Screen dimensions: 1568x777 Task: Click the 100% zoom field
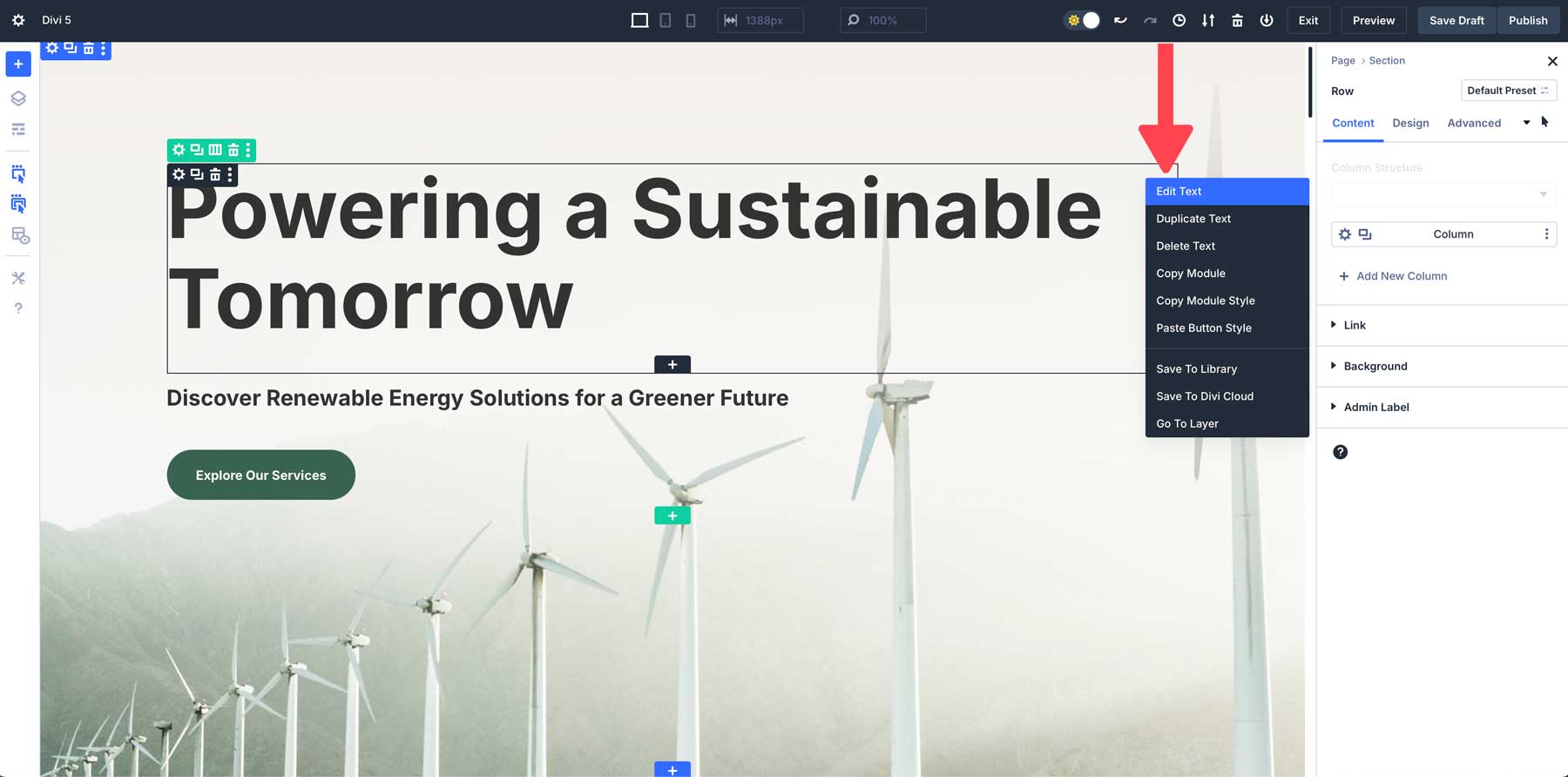[883, 20]
